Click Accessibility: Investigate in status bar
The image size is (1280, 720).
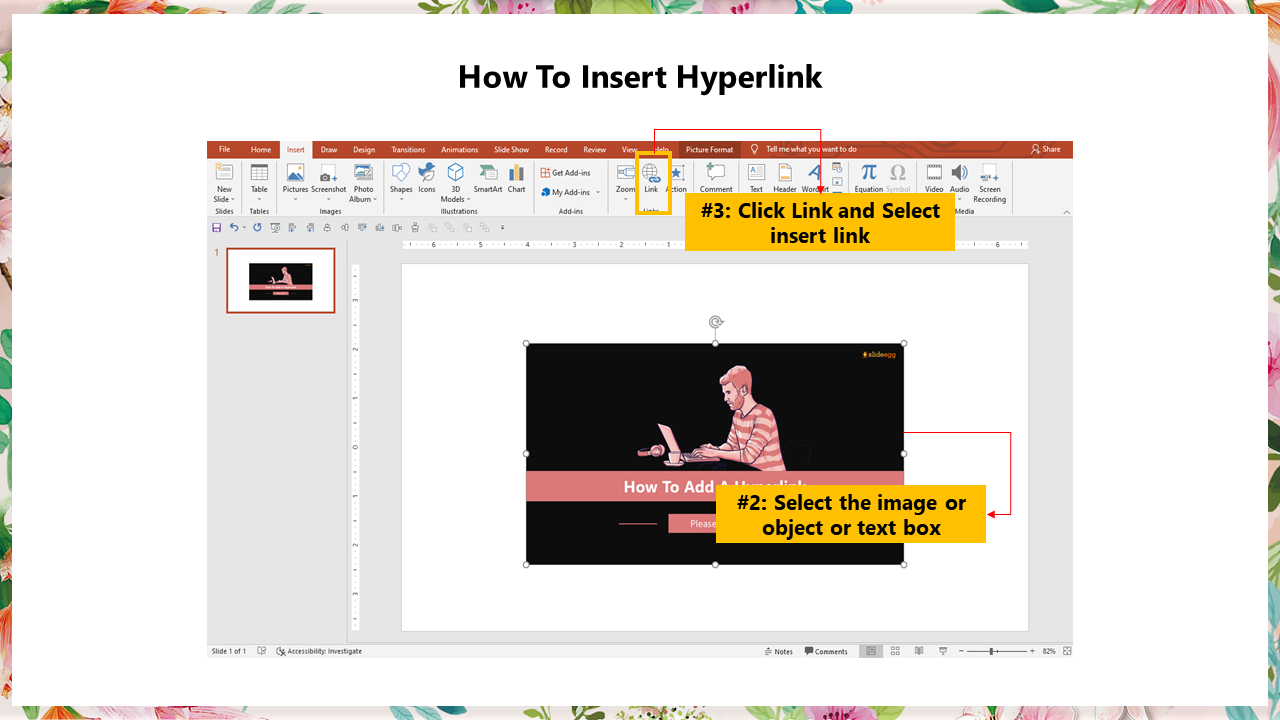[x=319, y=651]
